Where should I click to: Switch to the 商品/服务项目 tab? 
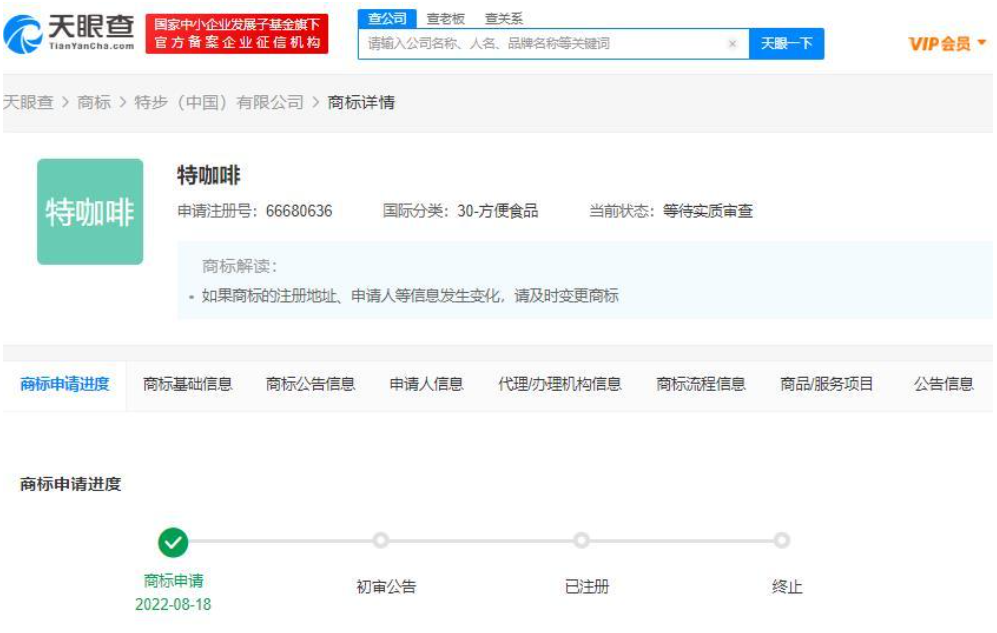click(827, 384)
